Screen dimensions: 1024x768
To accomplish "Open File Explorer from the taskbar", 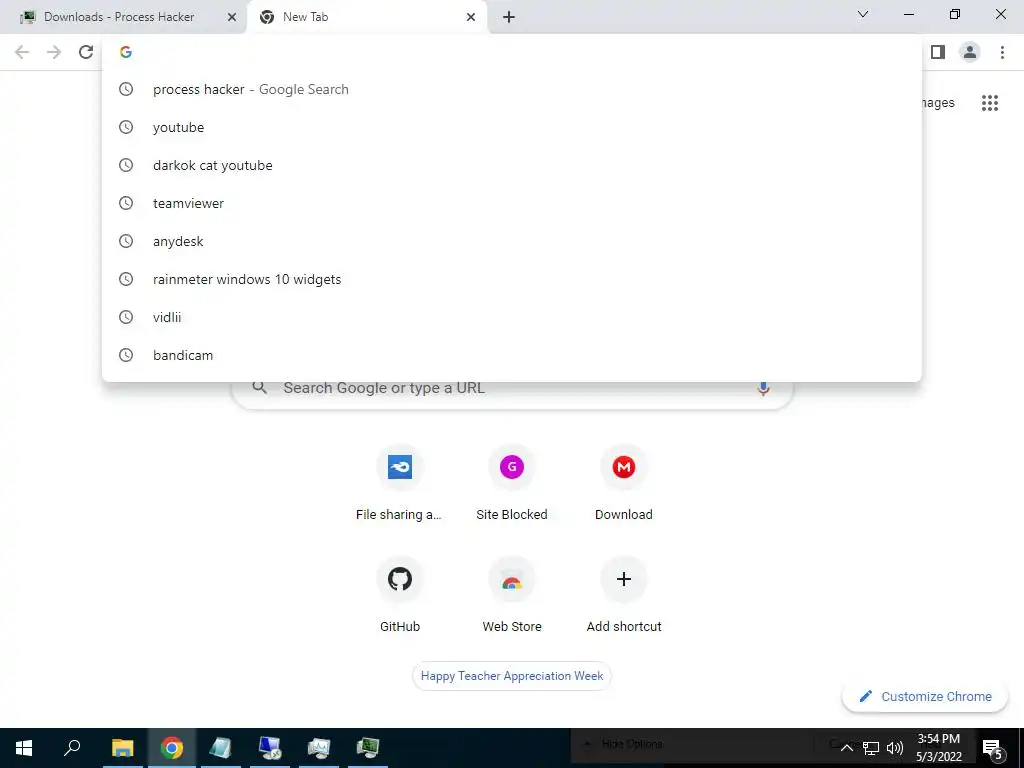I will [122, 748].
